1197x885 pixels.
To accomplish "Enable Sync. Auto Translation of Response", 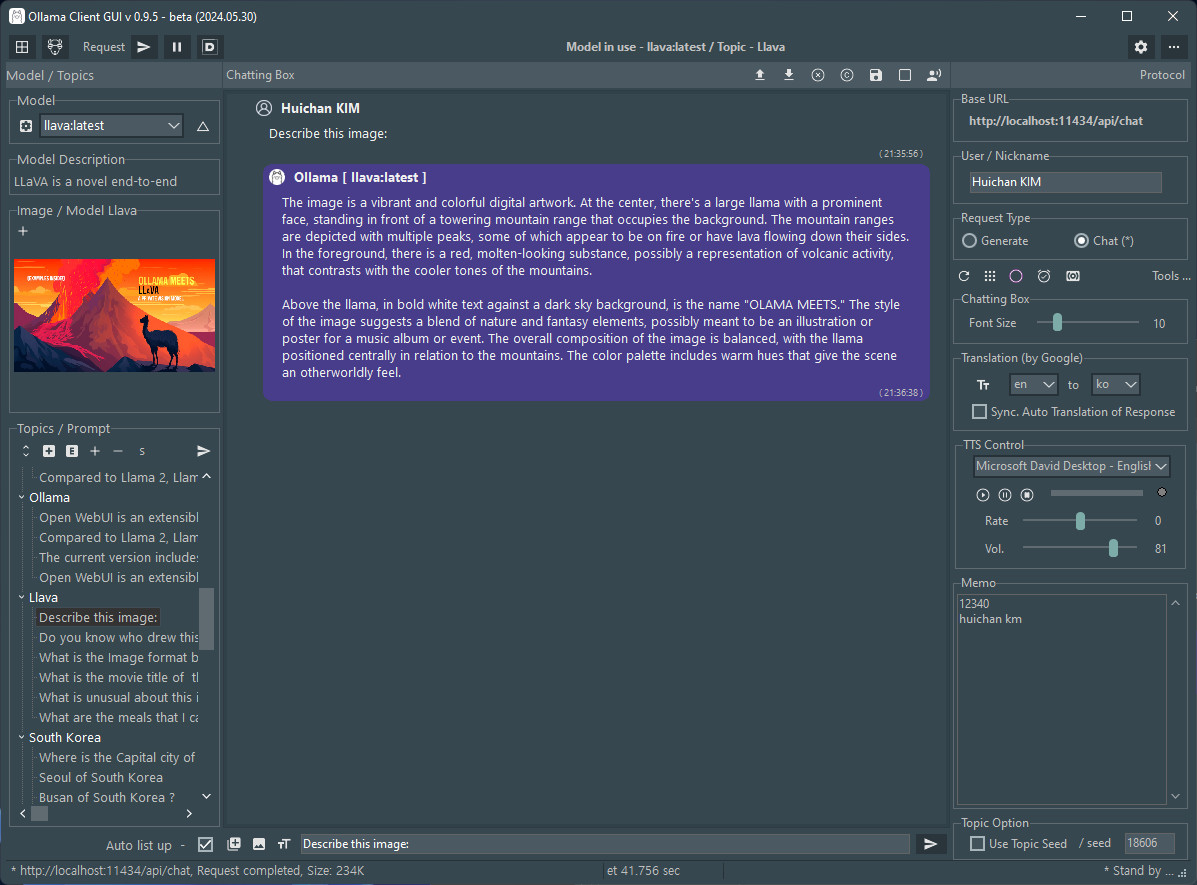I will [x=1073, y=412].
